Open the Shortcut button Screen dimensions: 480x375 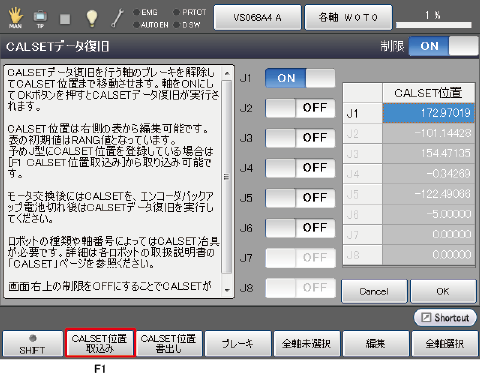pos(445,318)
